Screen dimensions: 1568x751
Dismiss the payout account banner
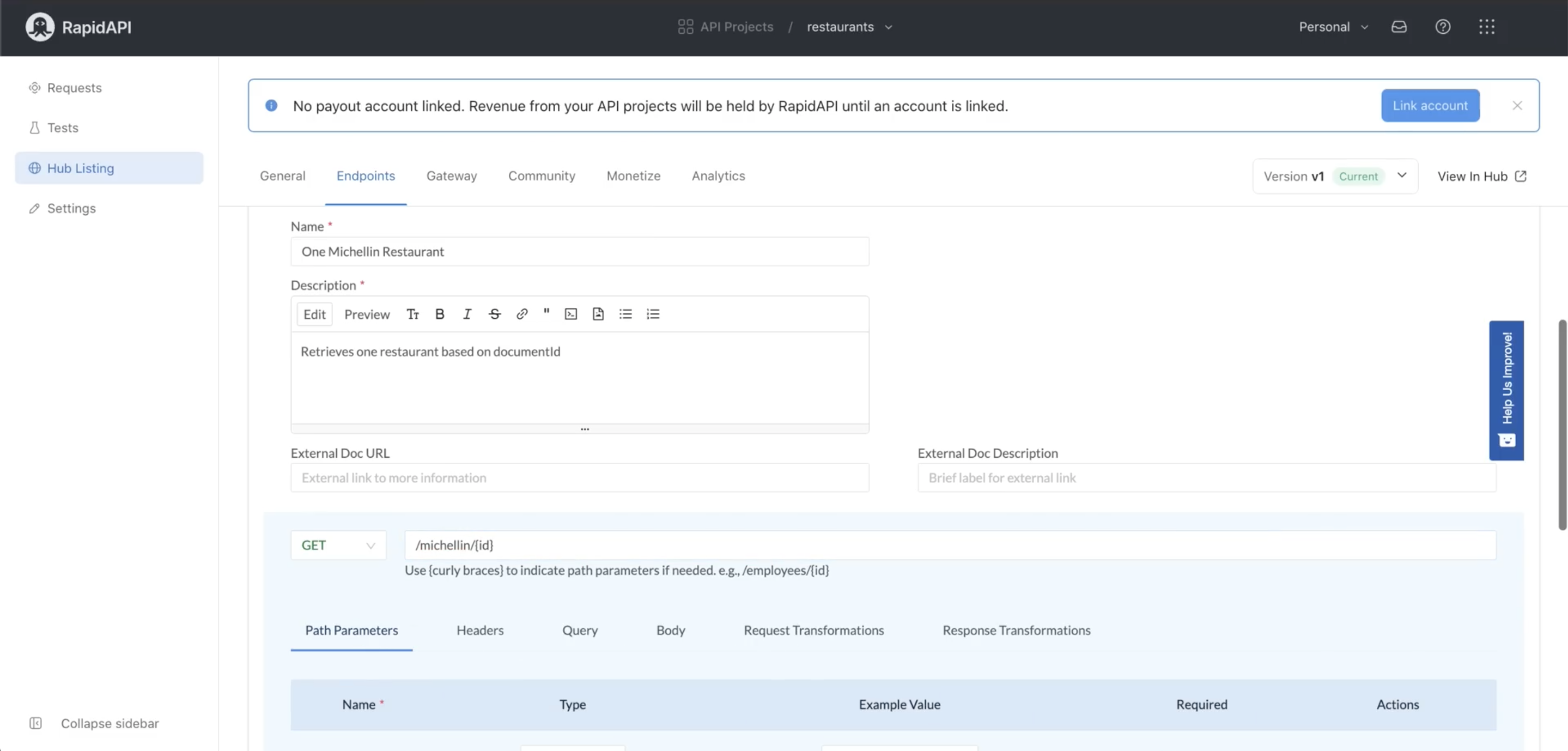click(1517, 106)
